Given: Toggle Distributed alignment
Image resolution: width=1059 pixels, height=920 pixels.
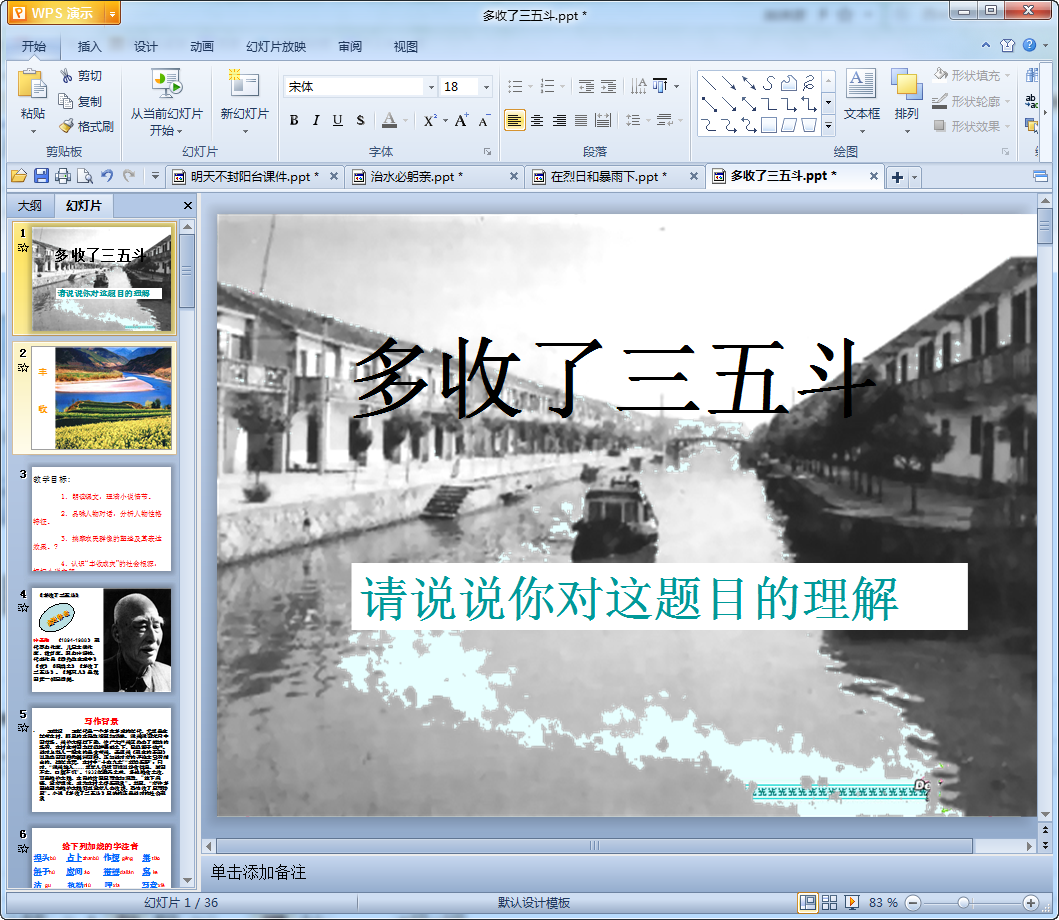Looking at the screenshot, I should (x=603, y=120).
